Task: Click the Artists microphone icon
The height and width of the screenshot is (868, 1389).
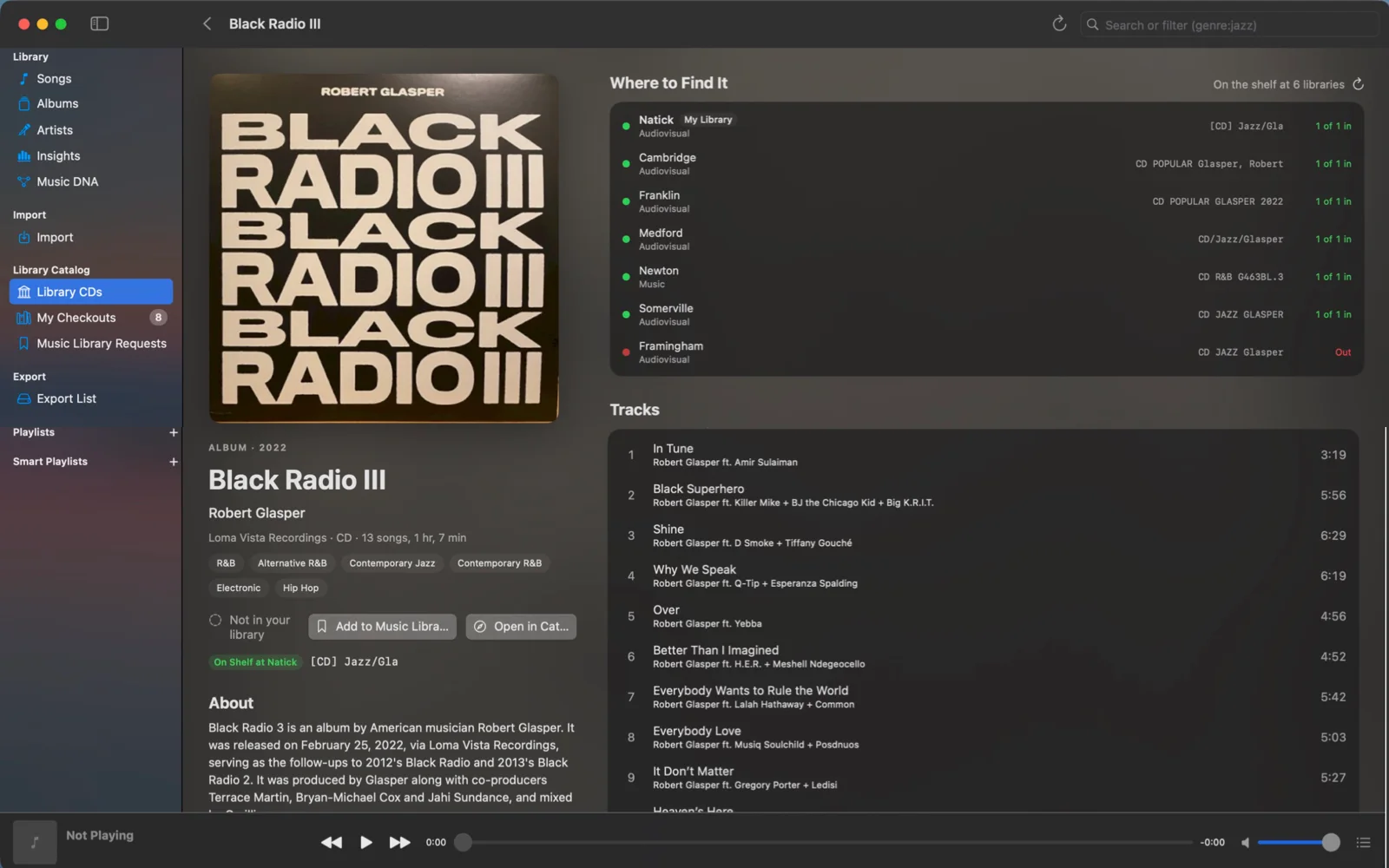Action: (24, 130)
